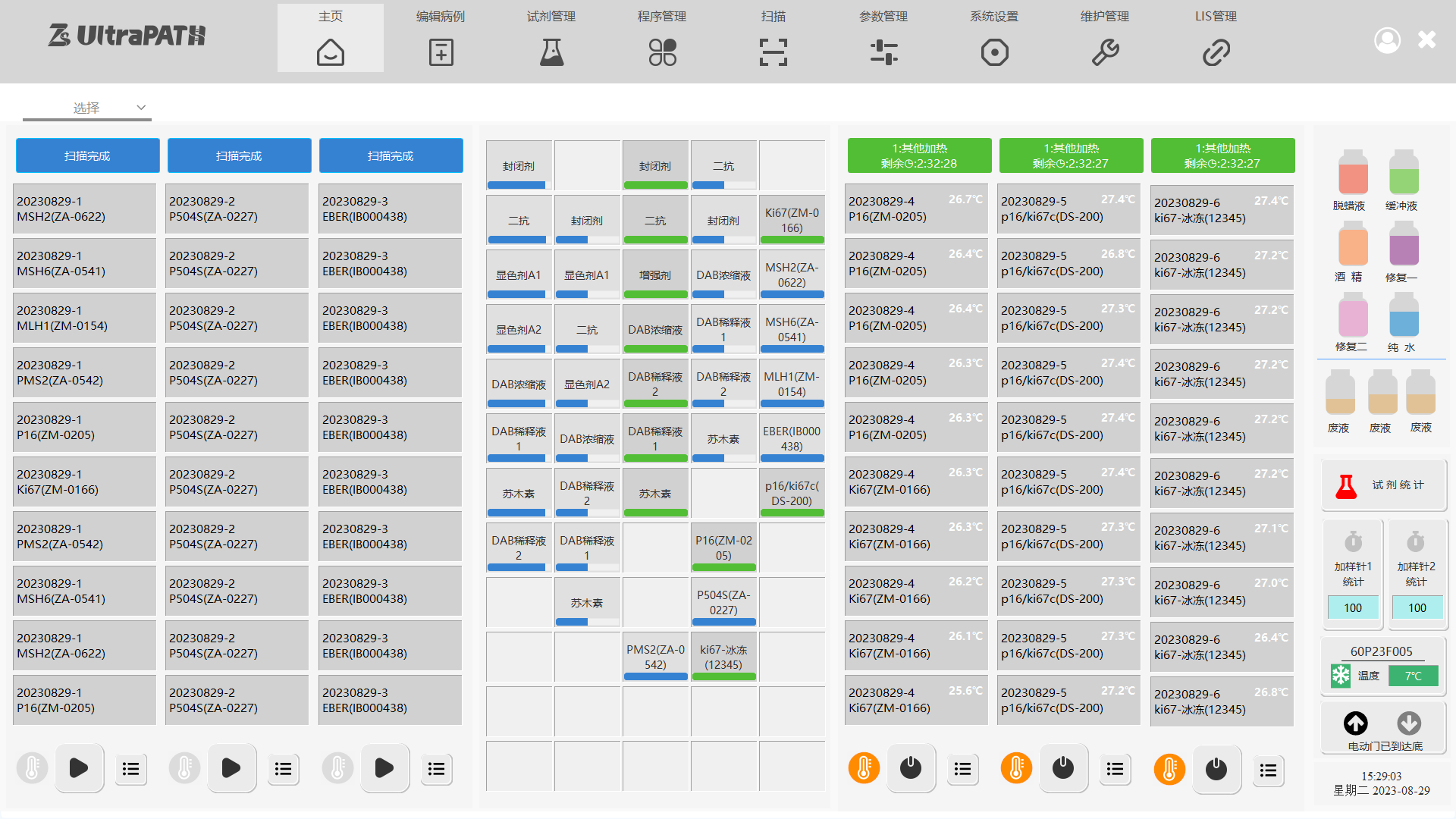Select the 20230829-1 MLH1(ZM-0154) slide cell
This screenshot has height=819, width=1456.
click(x=84, y=318)
